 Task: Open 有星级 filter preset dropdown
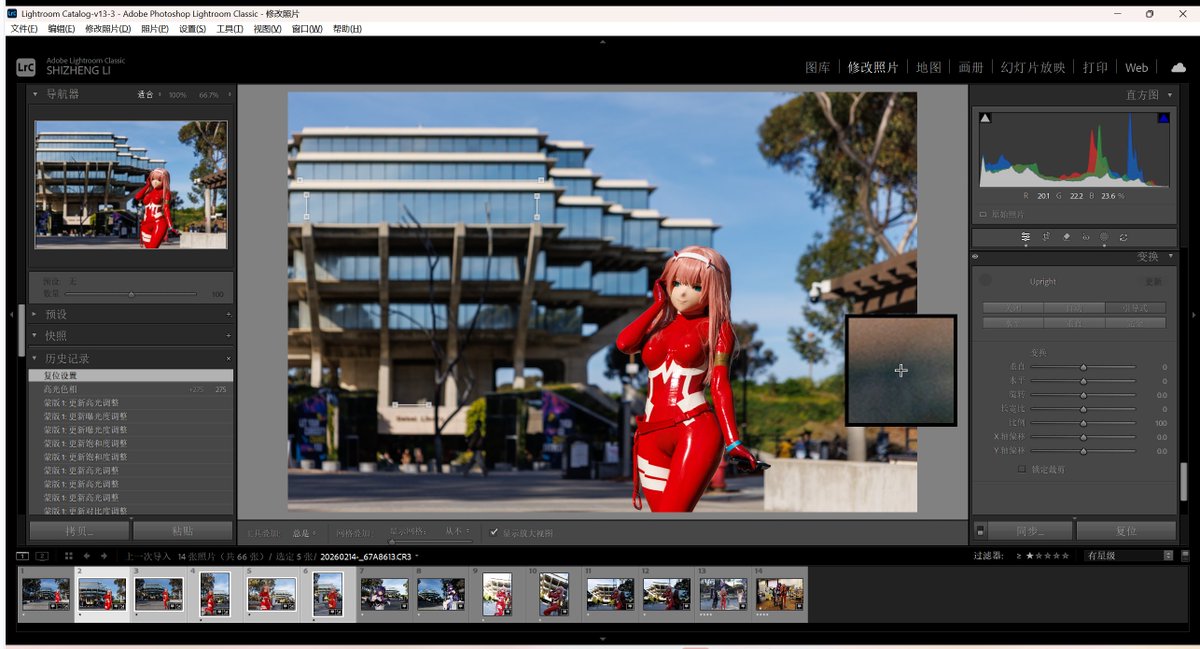(1129, 555)
